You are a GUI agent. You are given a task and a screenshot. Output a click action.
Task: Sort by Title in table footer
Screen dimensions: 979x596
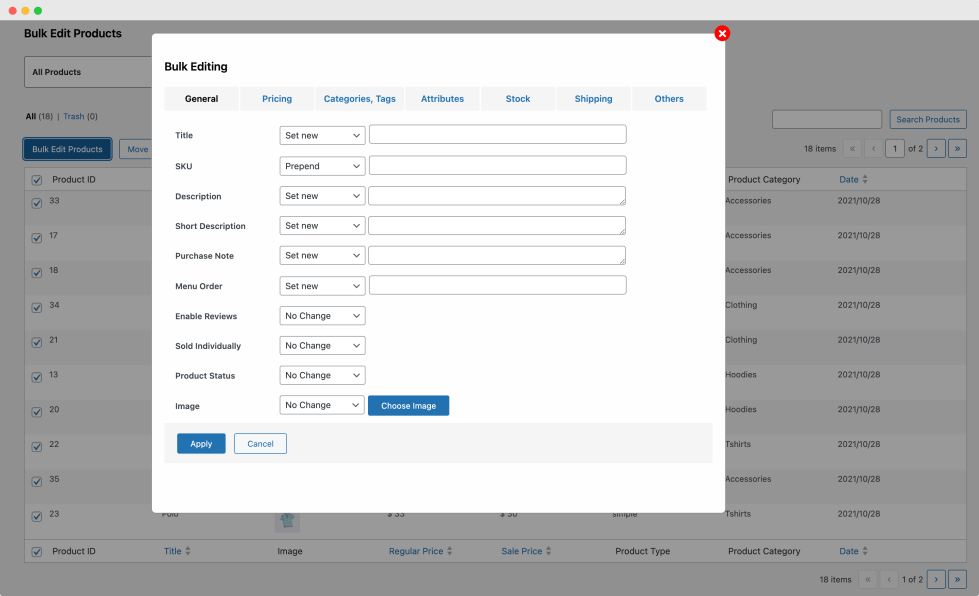177,551
